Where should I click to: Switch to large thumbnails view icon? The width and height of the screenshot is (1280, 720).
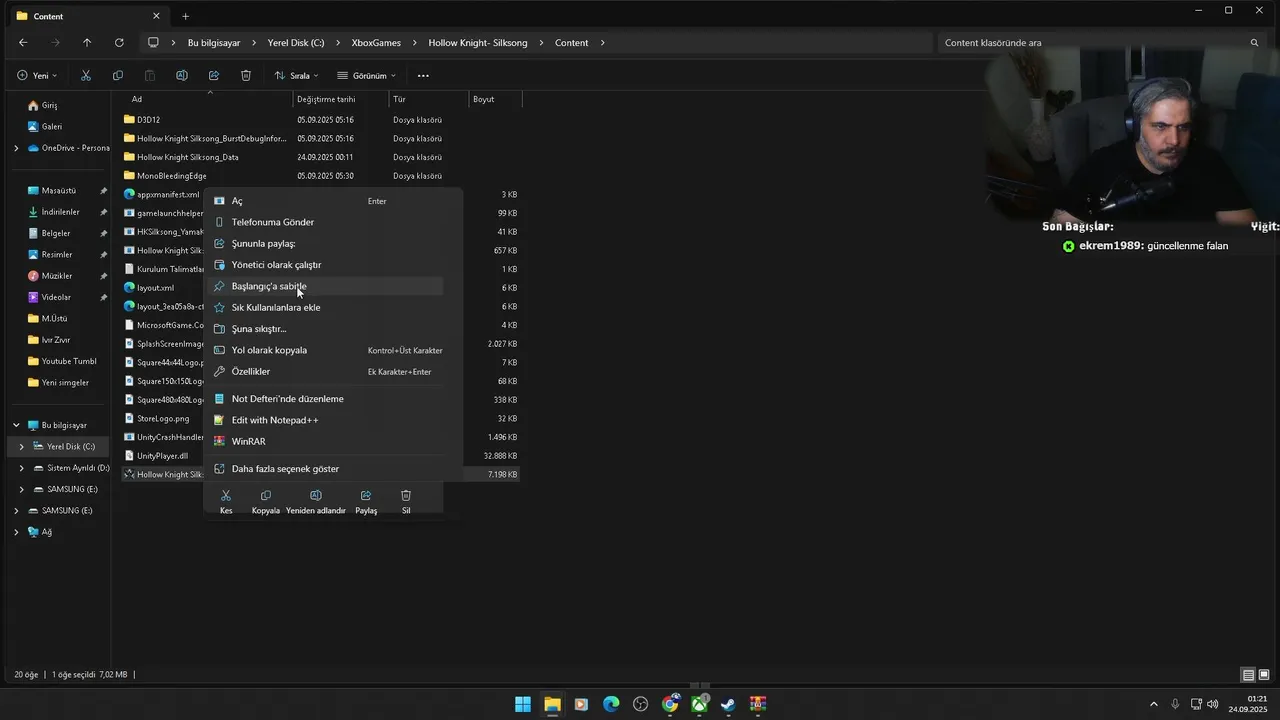(x=1264, y=675)
